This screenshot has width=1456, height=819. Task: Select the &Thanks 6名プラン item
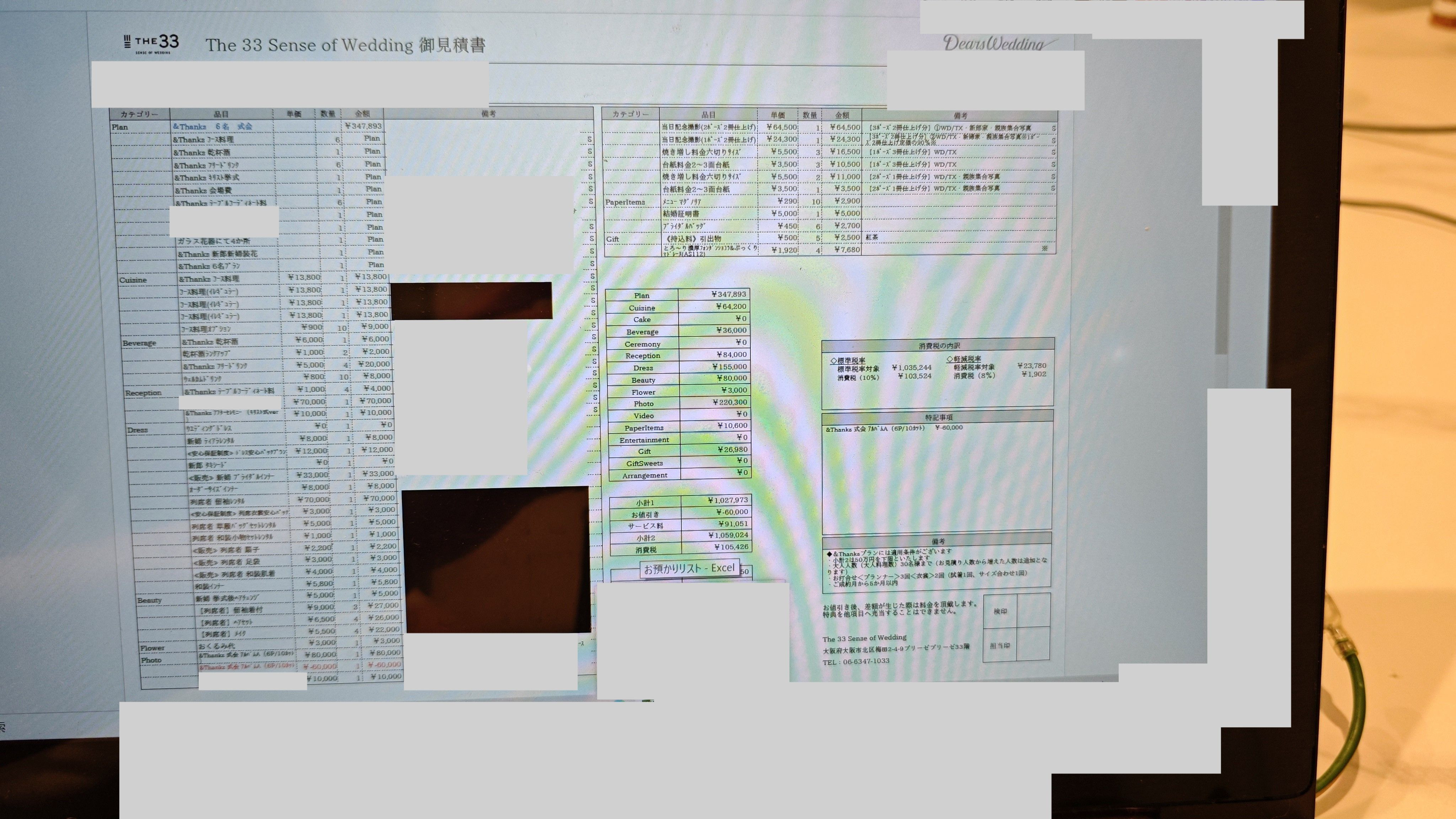tap(209, 266)
